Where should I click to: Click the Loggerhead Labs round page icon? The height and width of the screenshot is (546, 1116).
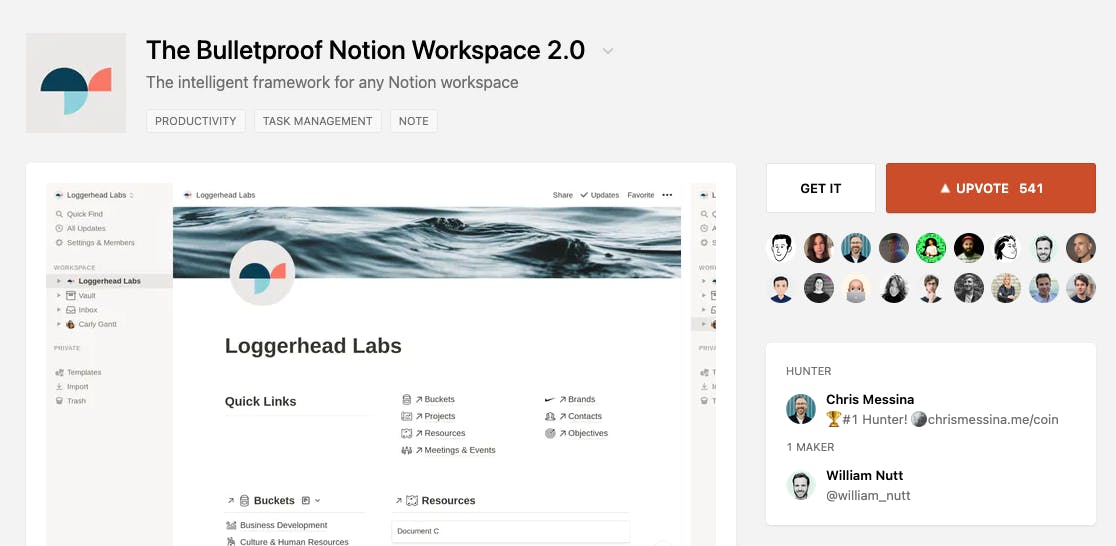(x=262, y=273)
